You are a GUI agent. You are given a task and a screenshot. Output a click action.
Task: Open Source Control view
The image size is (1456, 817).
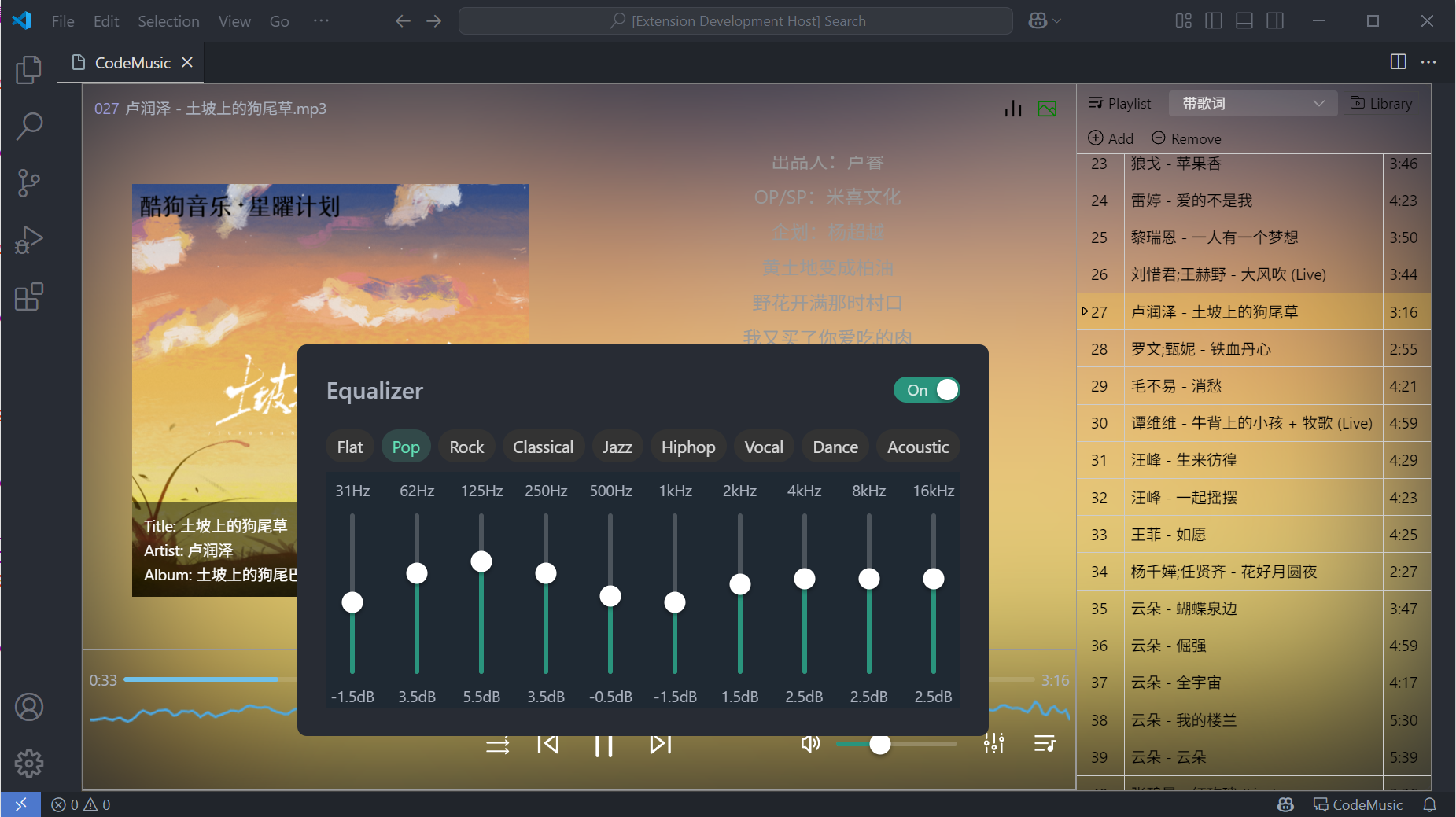pyautogui.click(x=29, y=183)
